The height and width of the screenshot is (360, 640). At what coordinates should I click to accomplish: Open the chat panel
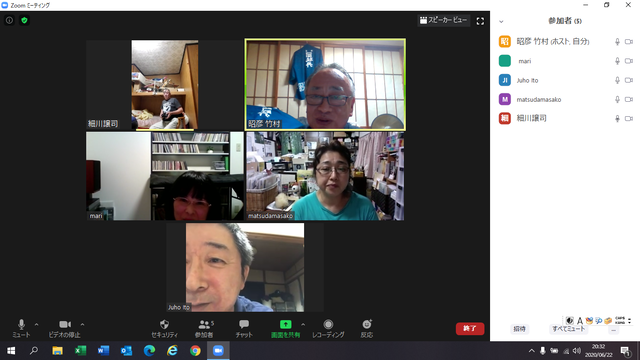(244, 329)
